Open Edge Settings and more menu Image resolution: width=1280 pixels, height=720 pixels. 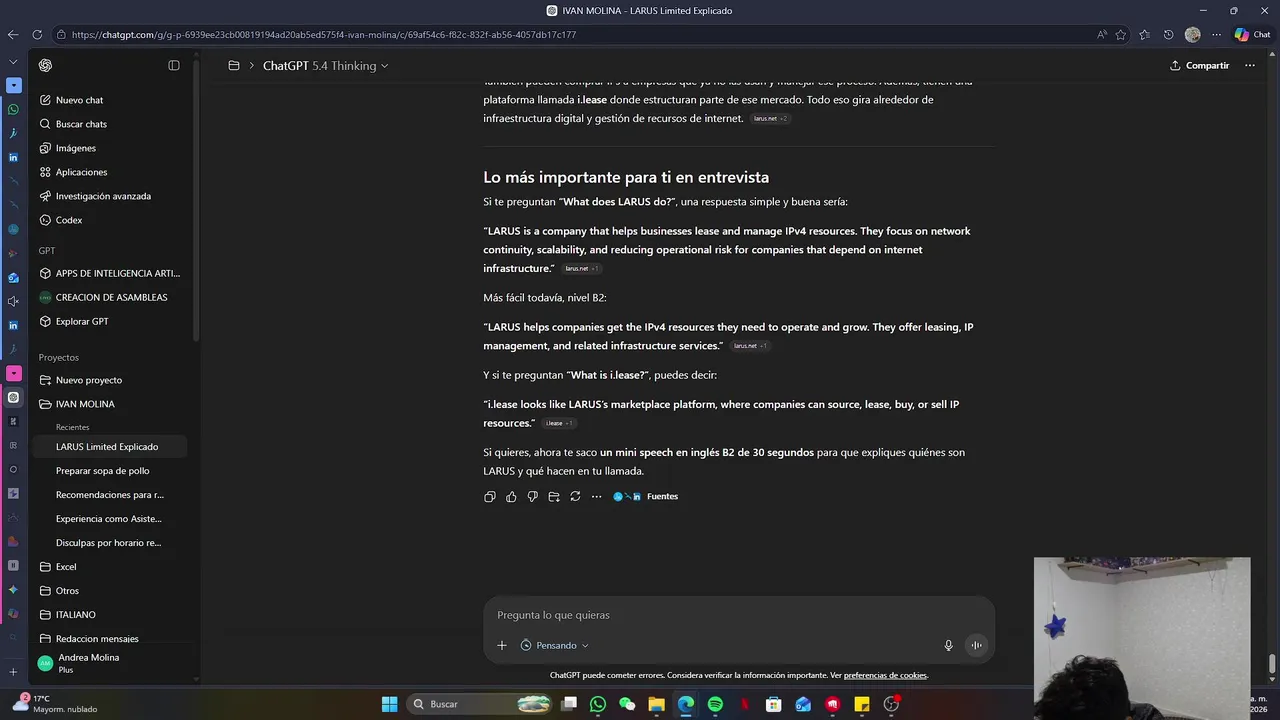coord(1216,34)
